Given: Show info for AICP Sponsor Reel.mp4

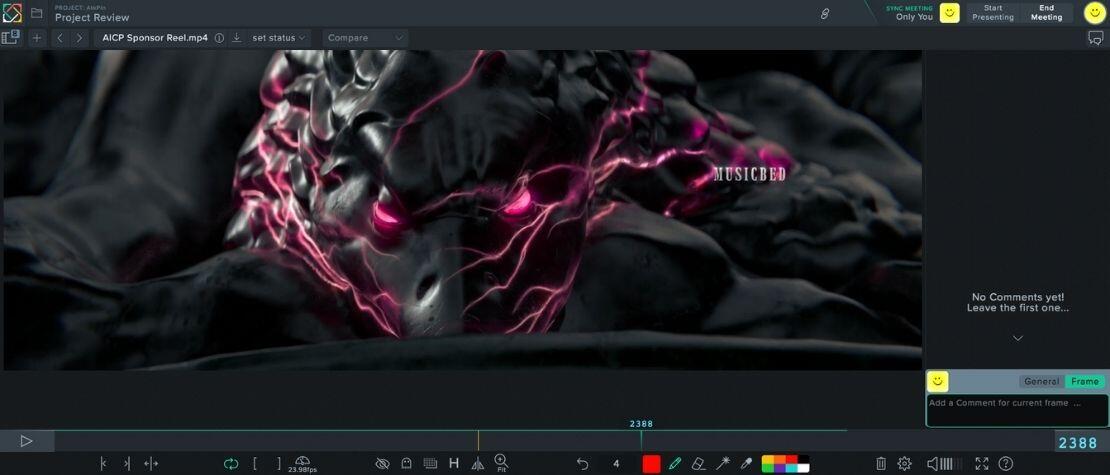Looking at the screenshot, I should click(x=219, y=38).
